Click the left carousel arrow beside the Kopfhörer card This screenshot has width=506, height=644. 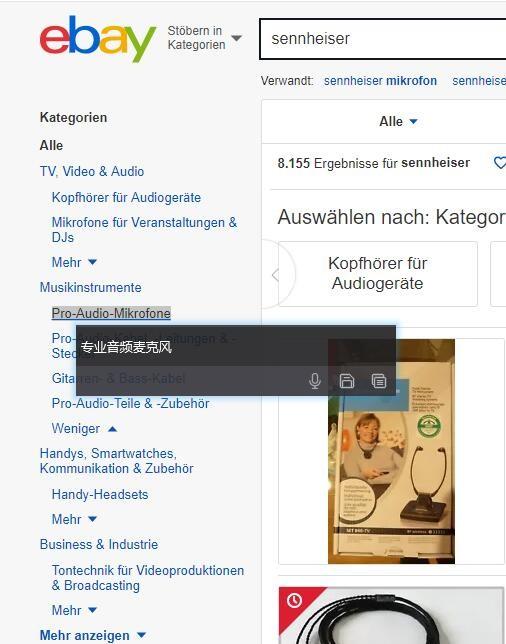point(276,275)
